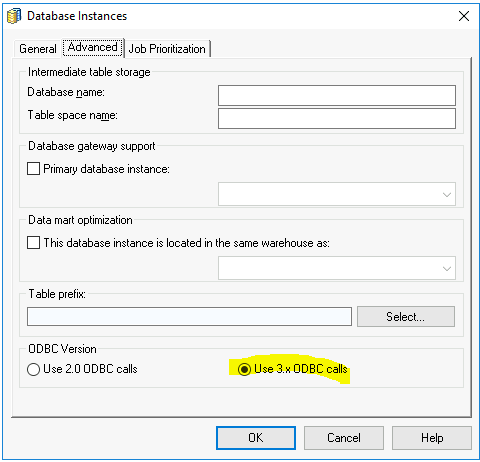Click the Cancel button

point(344,438)
